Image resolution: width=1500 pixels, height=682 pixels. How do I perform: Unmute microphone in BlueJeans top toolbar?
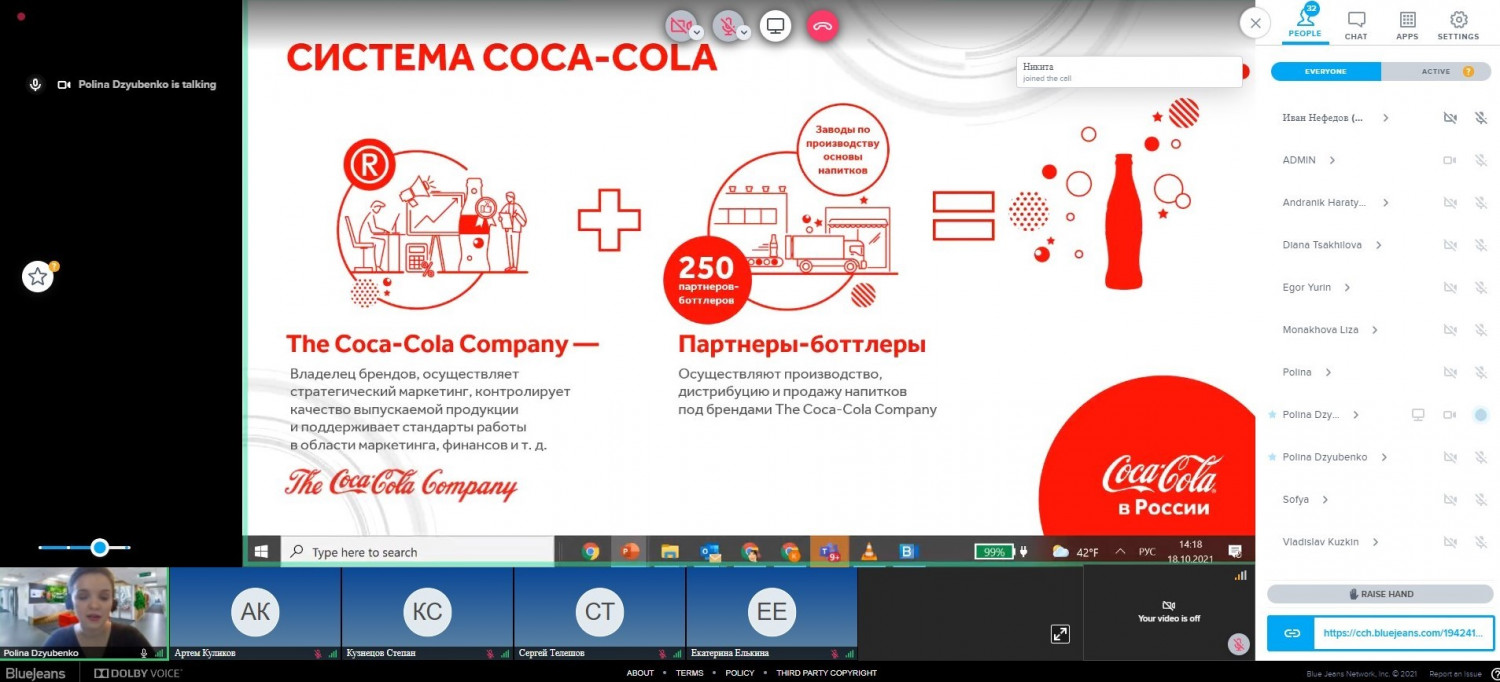coord(727,26)
